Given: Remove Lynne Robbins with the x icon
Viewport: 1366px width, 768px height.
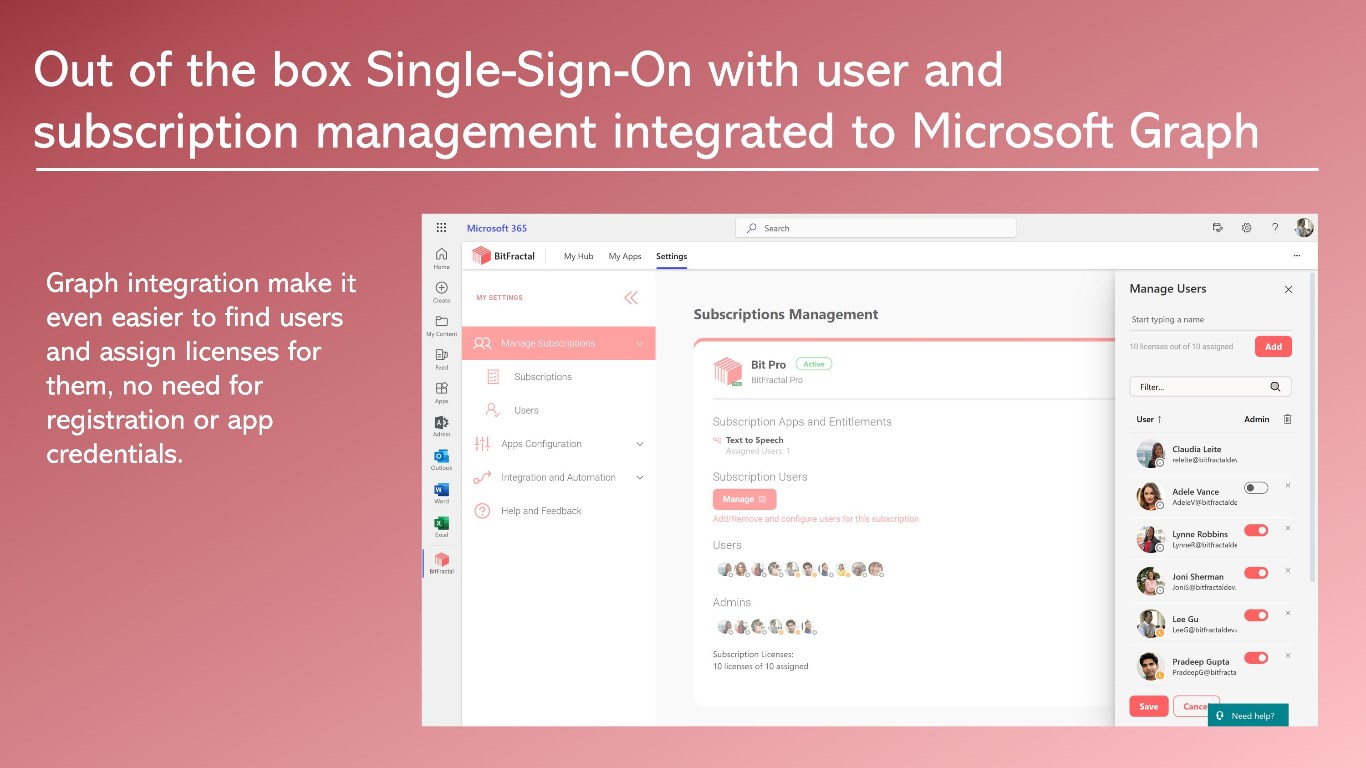Looking at the screenshot, I should (1287, 528).
